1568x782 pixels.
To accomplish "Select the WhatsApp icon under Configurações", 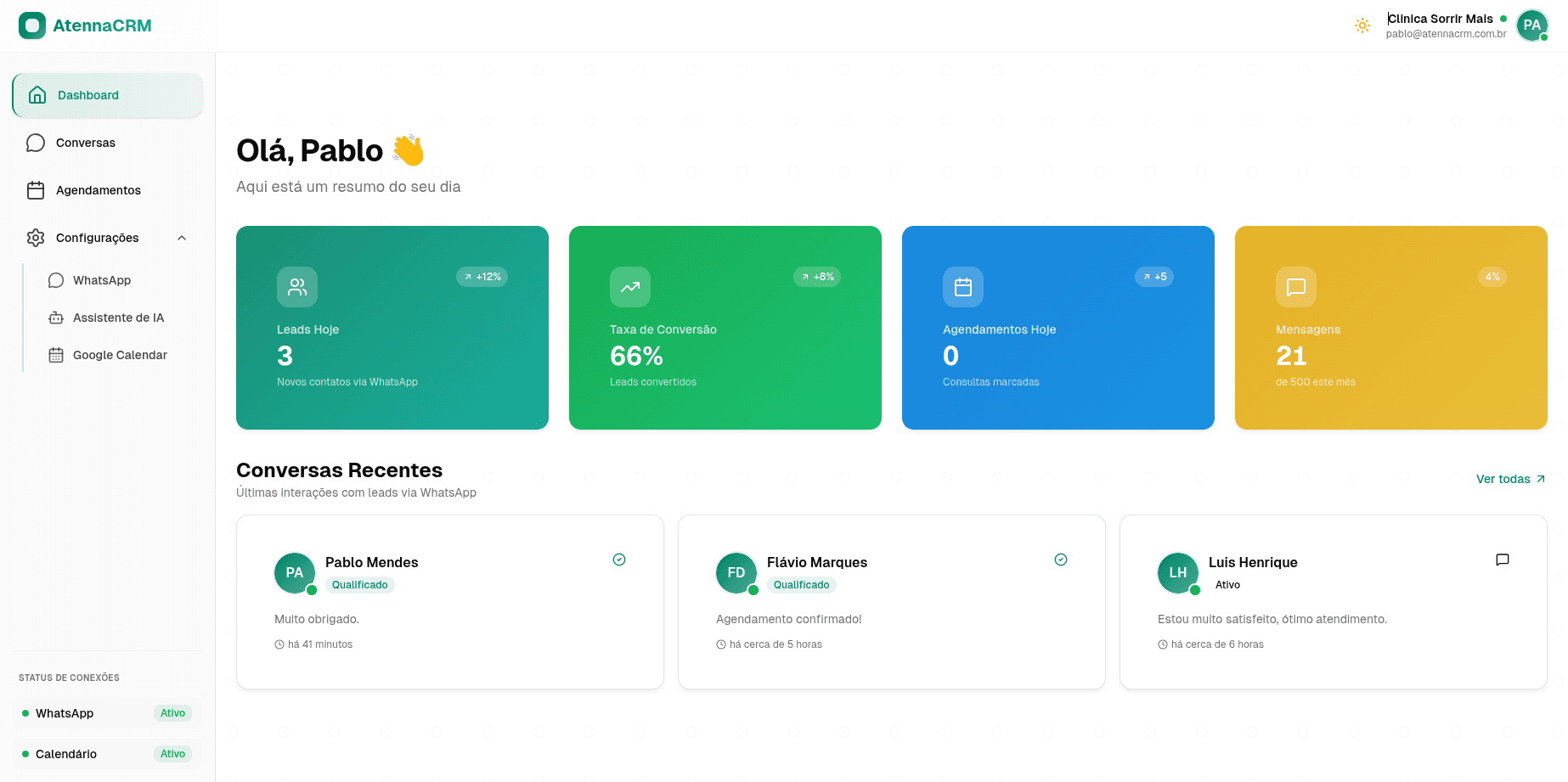I will click(55, 280).
